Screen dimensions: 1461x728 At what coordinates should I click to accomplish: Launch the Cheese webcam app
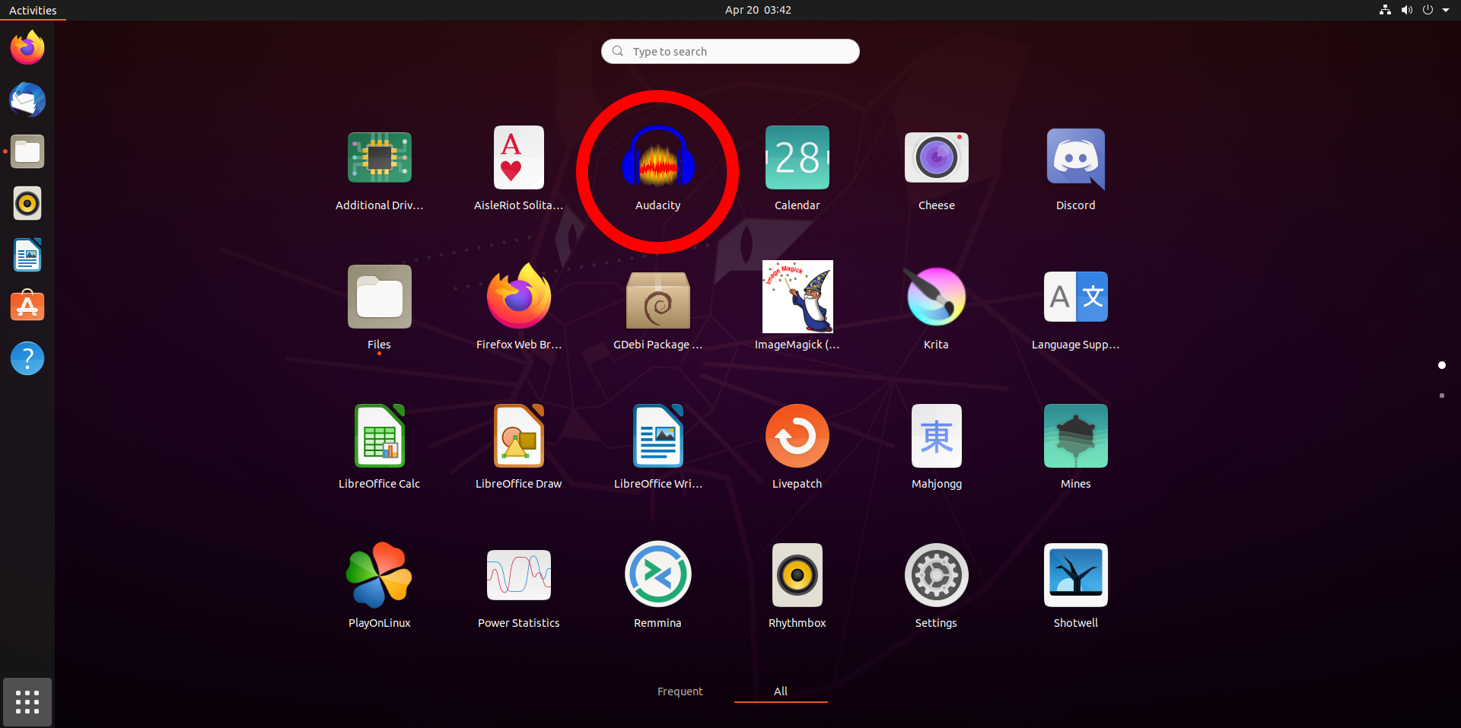pyautogui.click(x=935, y=159)
